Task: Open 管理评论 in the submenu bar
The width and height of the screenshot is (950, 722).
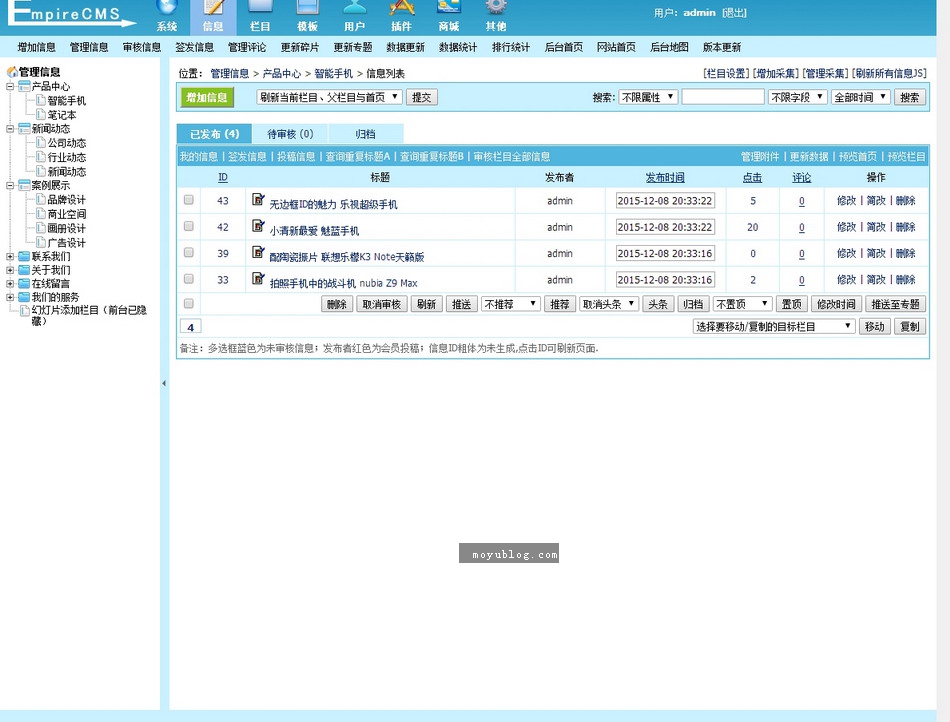Action: [247, 47]
